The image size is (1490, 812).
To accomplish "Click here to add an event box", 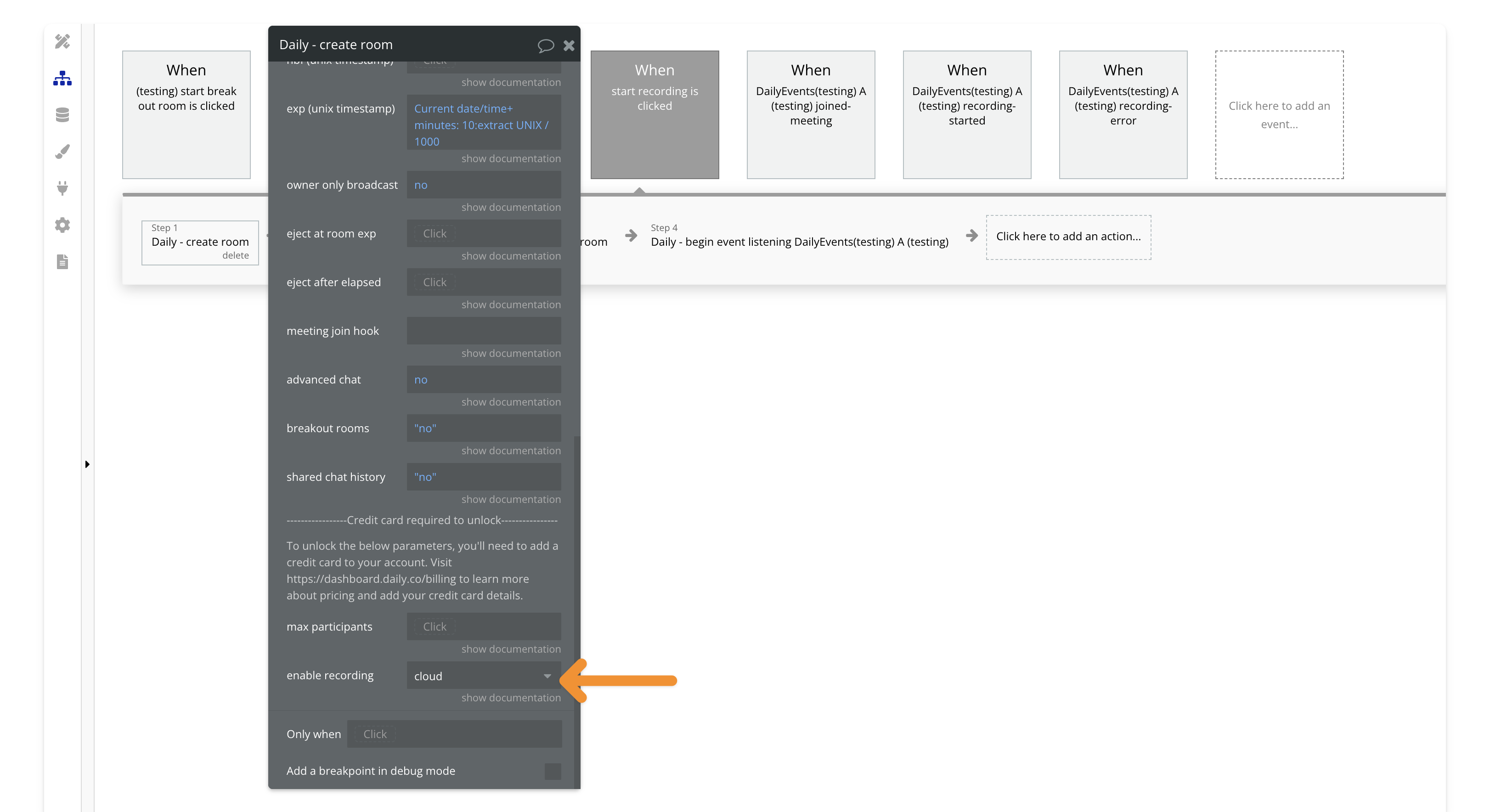I will [1280, 114].
